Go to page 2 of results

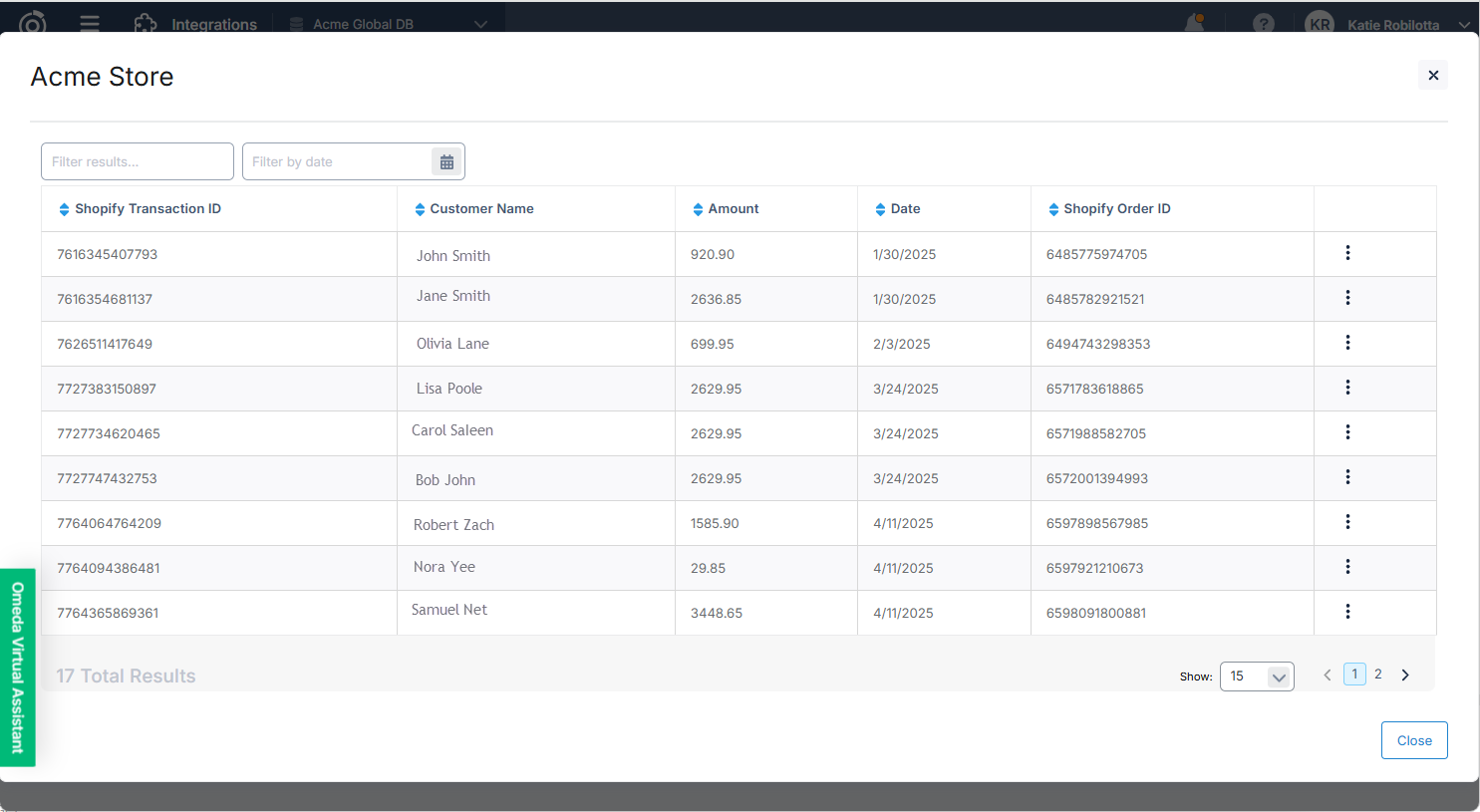click(1378, 675)
